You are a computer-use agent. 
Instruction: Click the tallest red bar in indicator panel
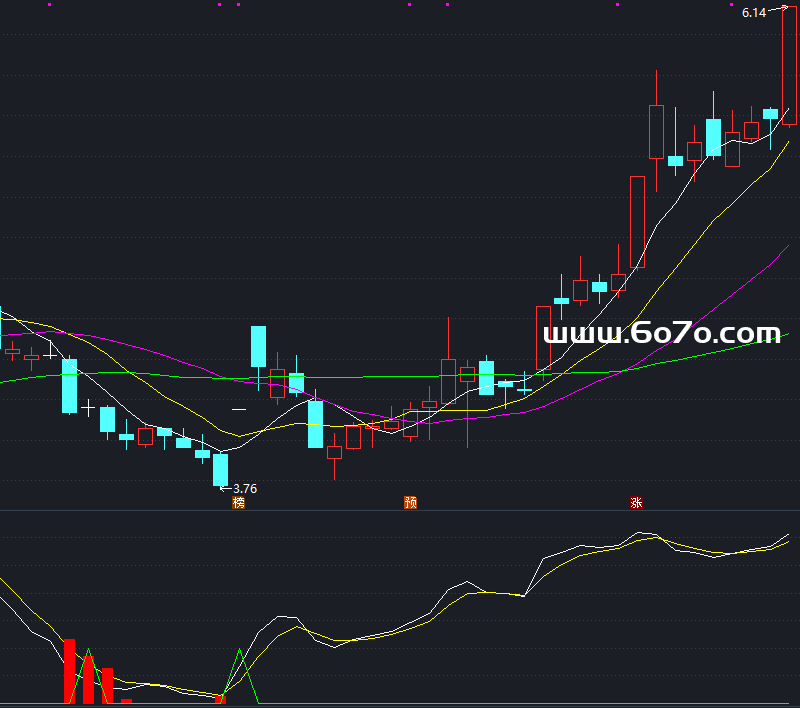(69, 671)
